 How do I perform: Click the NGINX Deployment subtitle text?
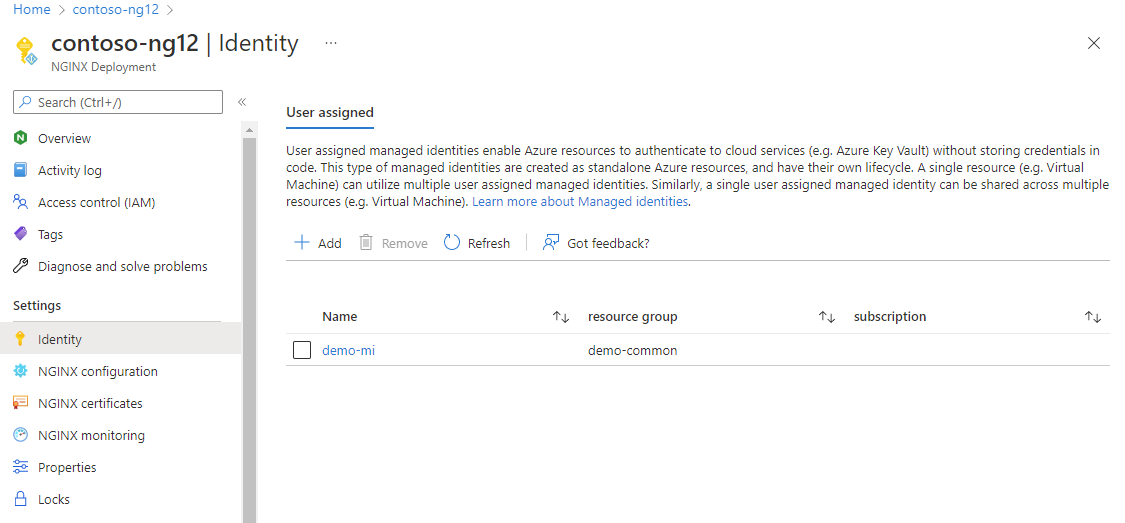pyautogui.click(x=103, y=67)
